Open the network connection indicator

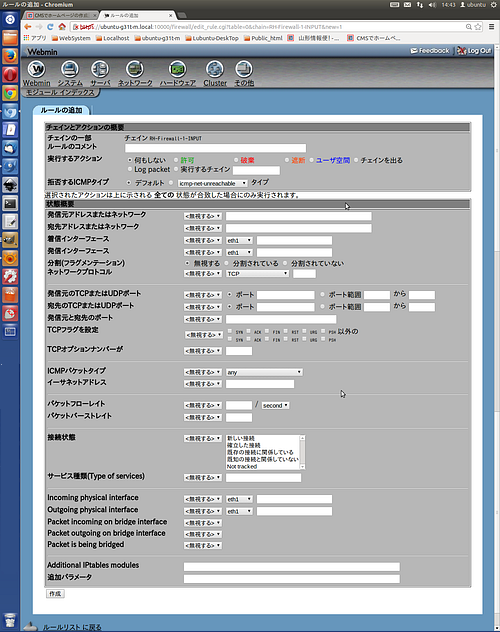pyautogui.click(x=420, y=5)
